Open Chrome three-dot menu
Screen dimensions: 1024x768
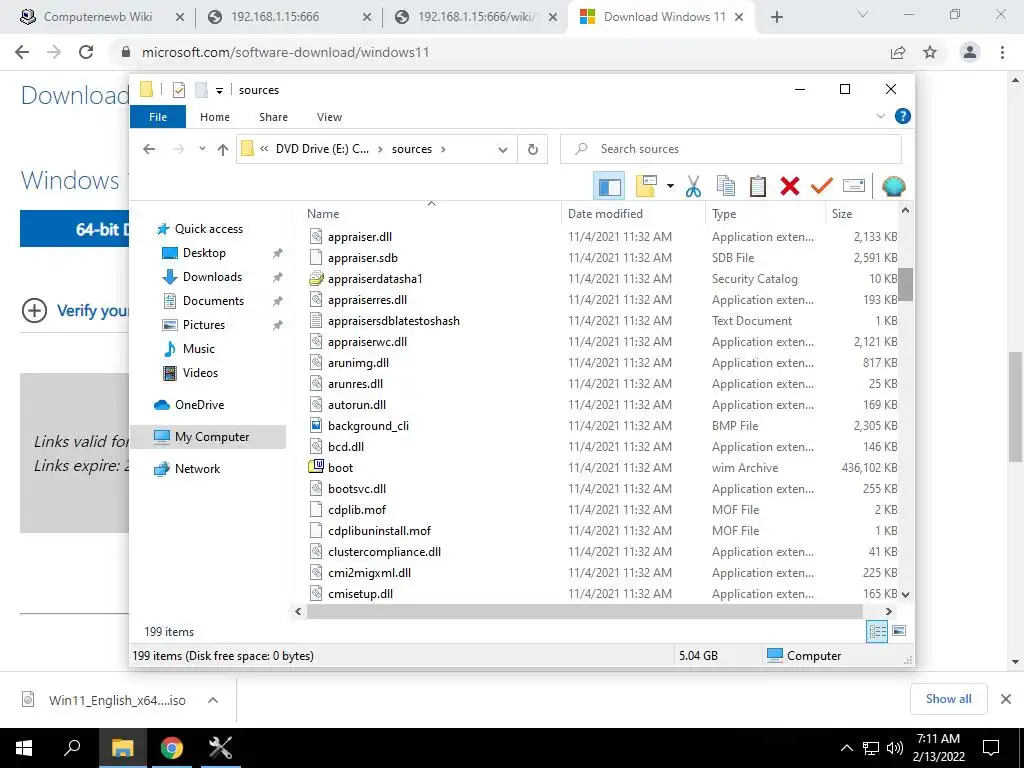[x=1002, y=52]
